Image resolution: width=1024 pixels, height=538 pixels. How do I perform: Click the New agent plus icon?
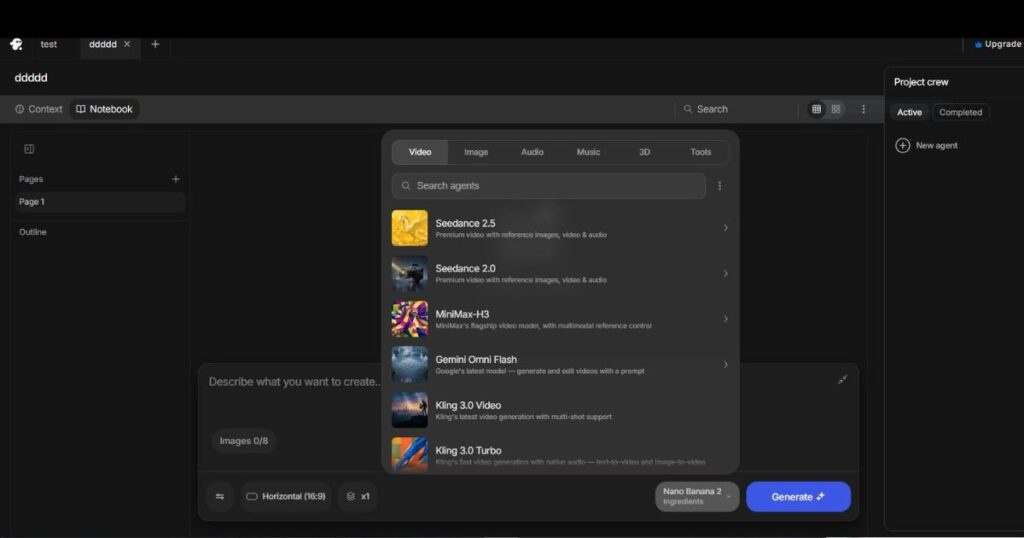[x=903, y=146]
